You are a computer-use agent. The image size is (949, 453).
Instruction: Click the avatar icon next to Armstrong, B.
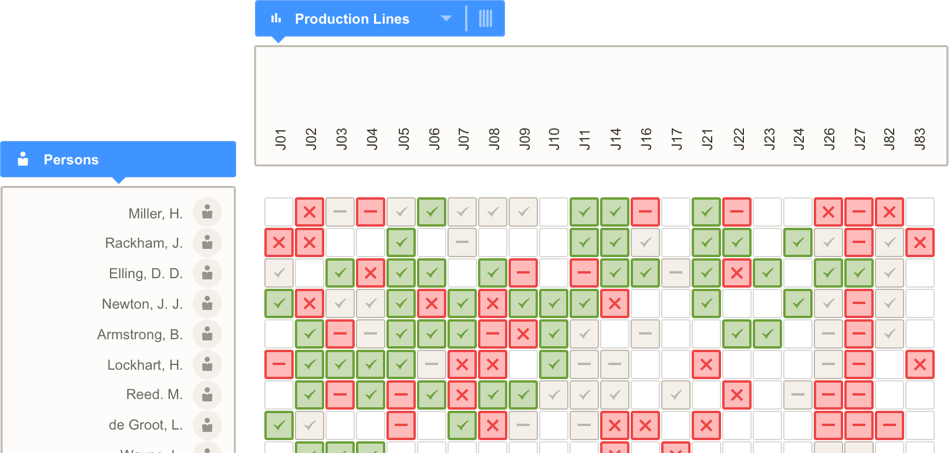tap(207, 334)
